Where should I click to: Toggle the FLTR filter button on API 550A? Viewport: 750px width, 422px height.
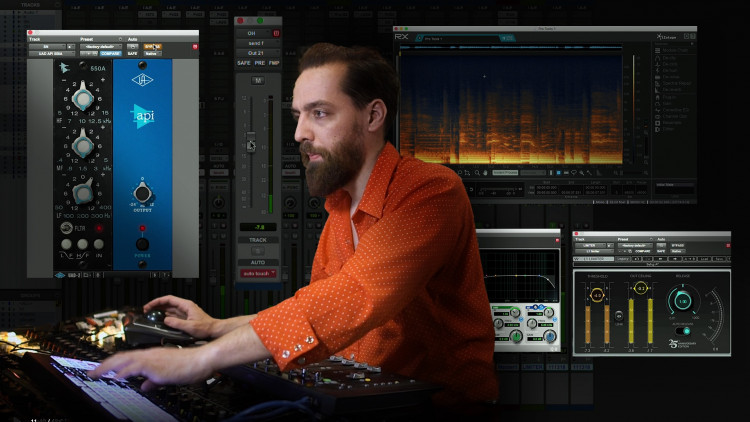click(x=66, y=228)
